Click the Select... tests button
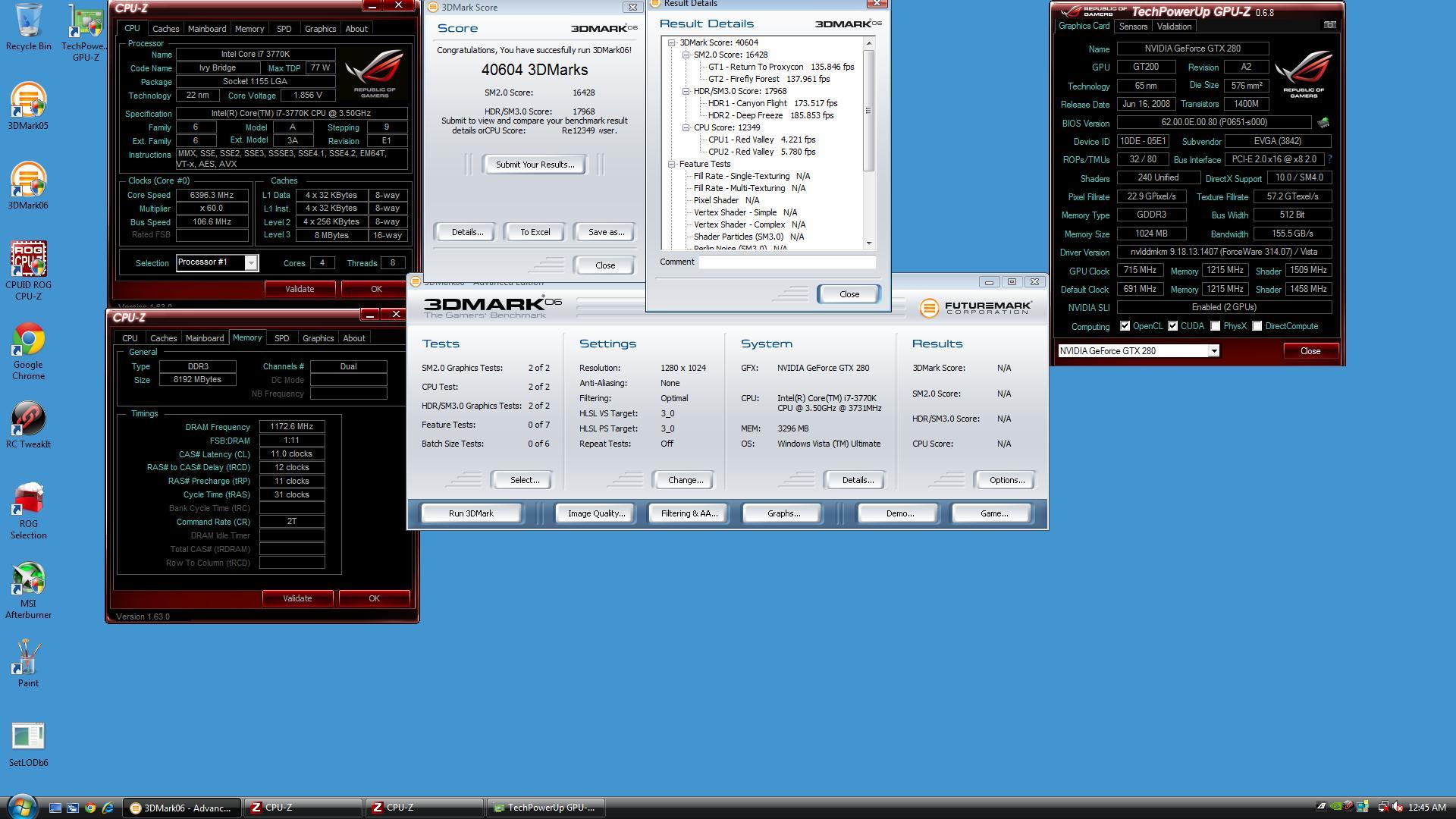Viewport: 1456px width, 819px height. coord(524,480)
